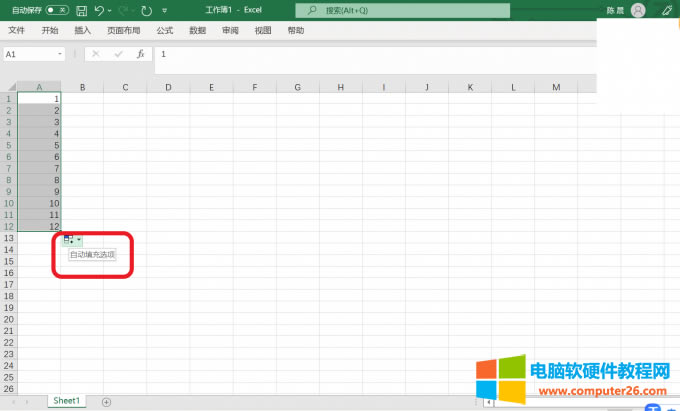Click the user account avatar icon
The width and height of the screenshot is (680, 411).
tap(638, 10)
